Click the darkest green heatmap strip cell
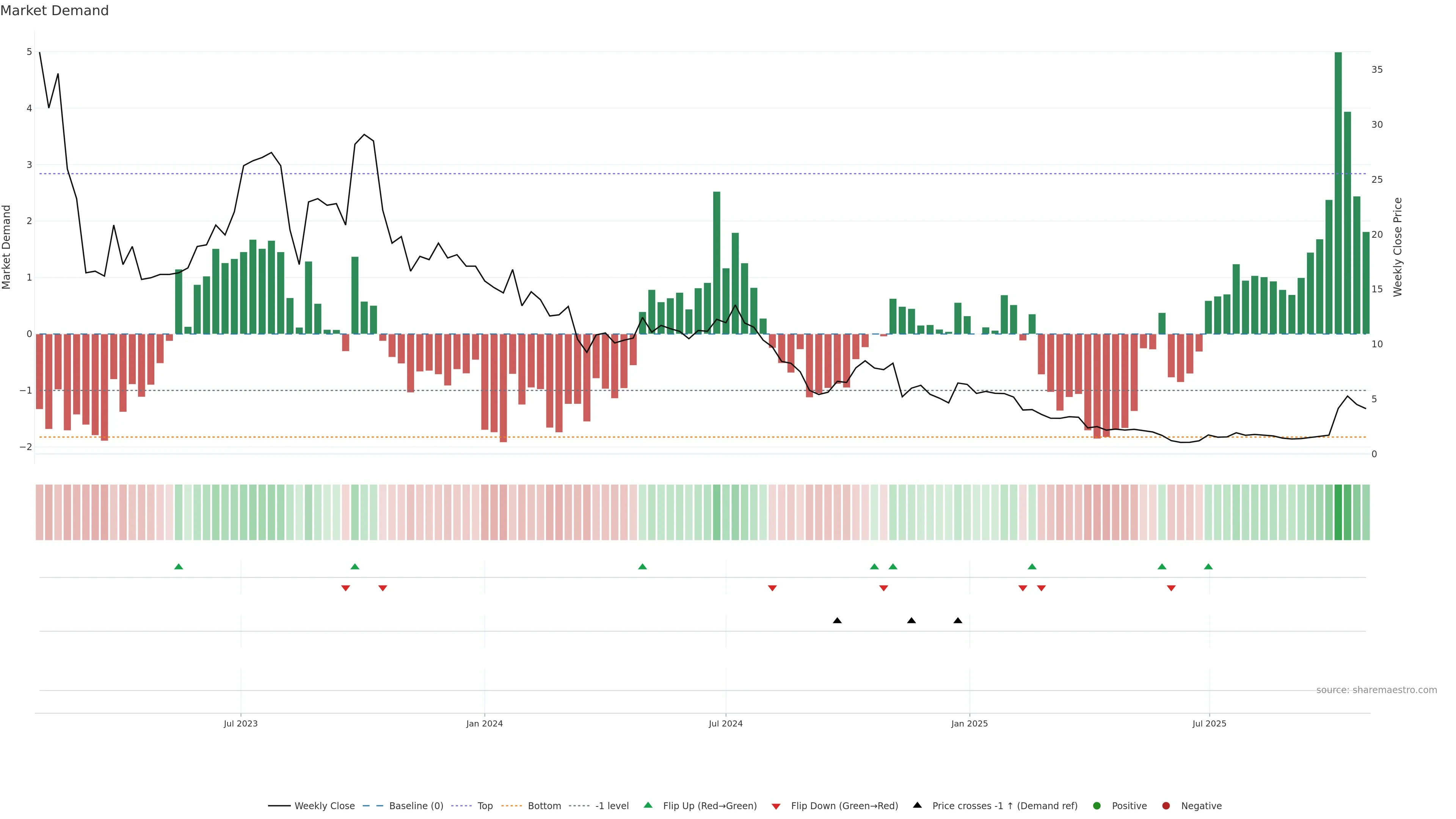The image size is (1456, 819). (x=1338, y=512)
